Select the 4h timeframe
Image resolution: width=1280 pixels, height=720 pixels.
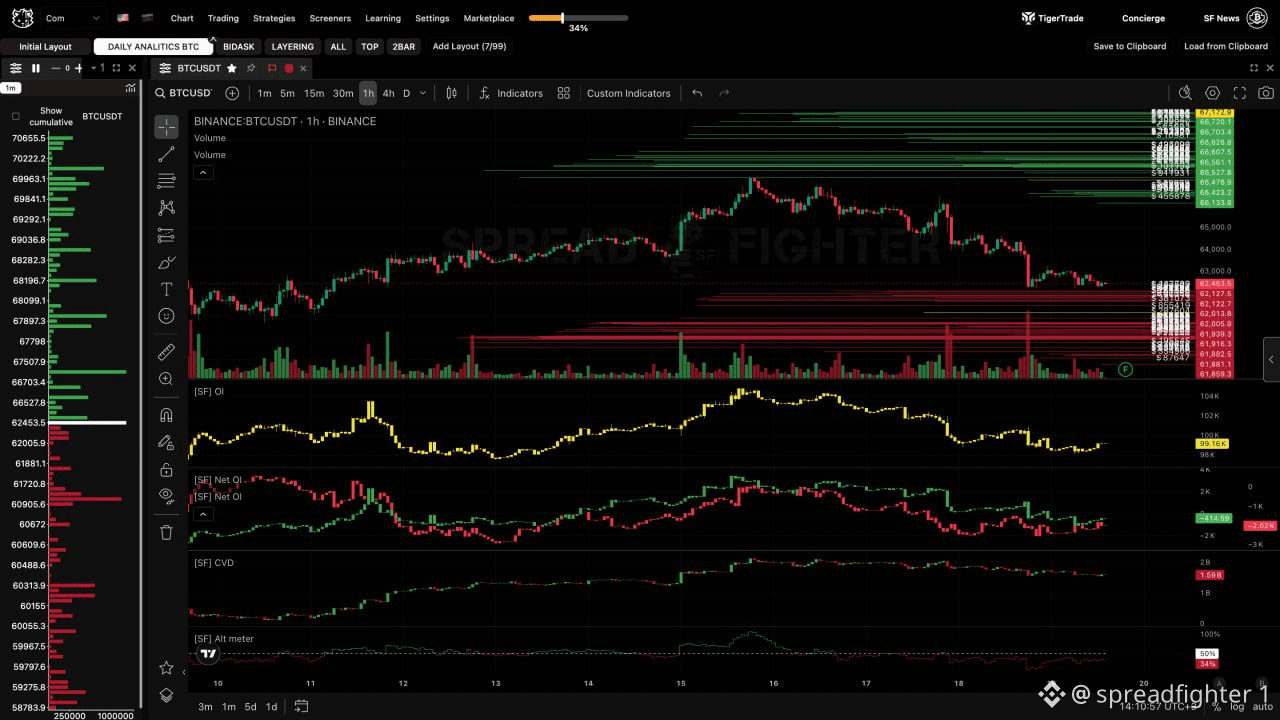click(388, 93)
